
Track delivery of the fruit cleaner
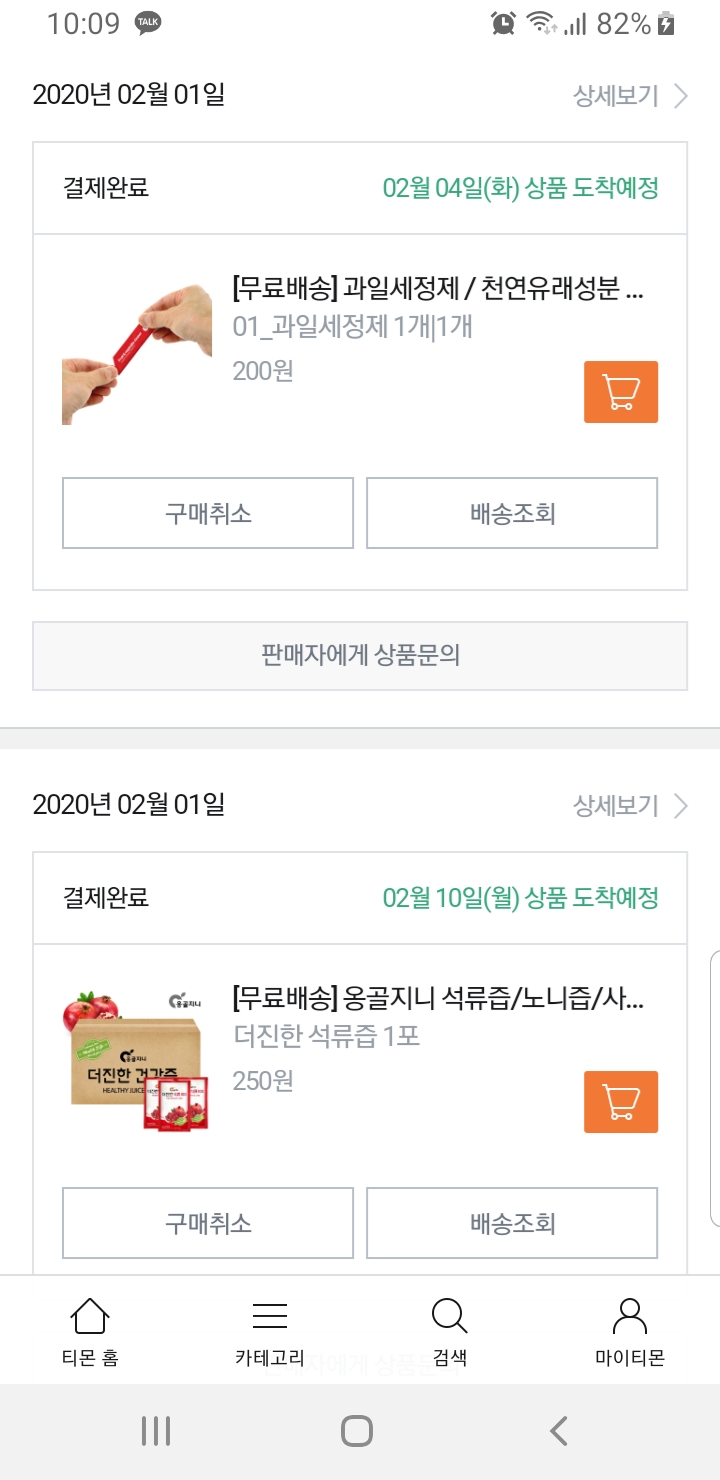[512, 513]
